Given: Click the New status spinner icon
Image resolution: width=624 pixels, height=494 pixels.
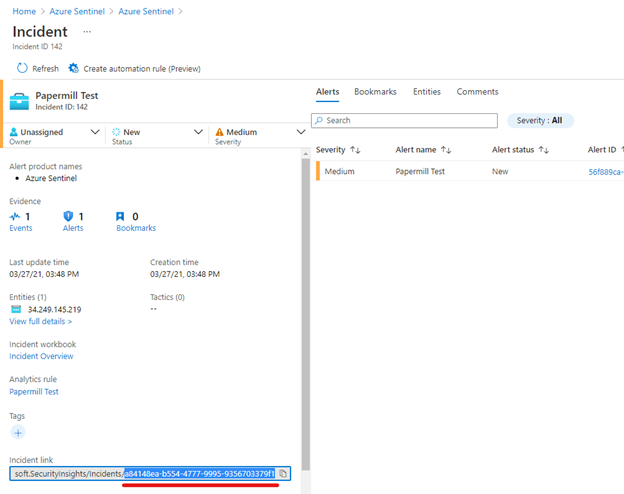Looking at the screenshot, I should point(116,132).
